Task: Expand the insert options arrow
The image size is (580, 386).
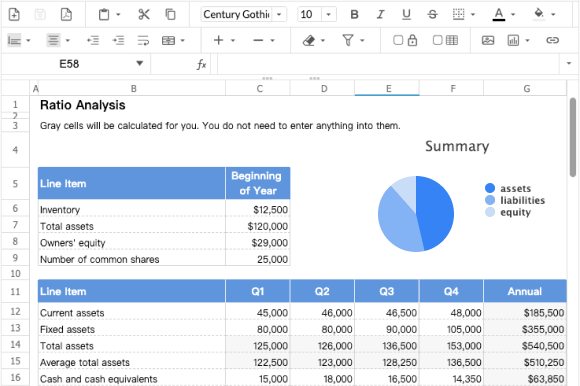Action: click(233, 41)
